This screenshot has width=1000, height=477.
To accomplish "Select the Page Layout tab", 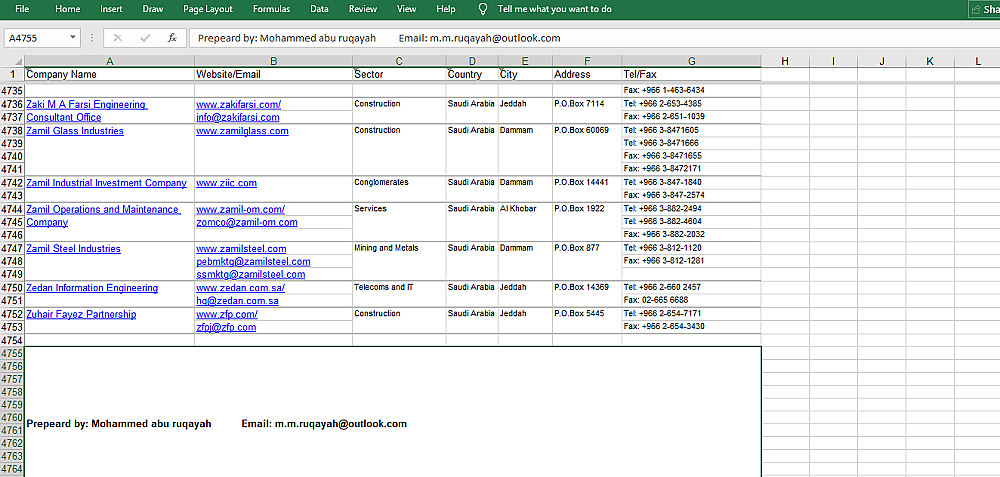I will tap(208, 9).
